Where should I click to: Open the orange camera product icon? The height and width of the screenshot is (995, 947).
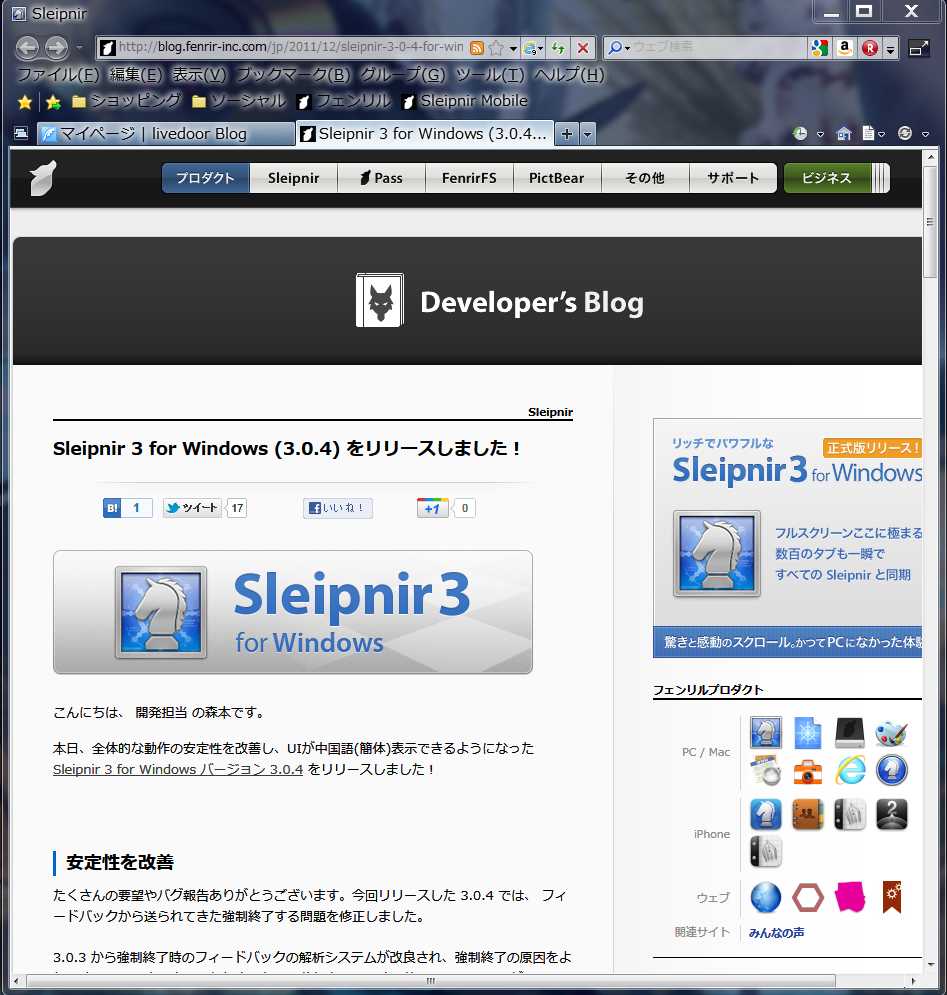click(807, 771)
